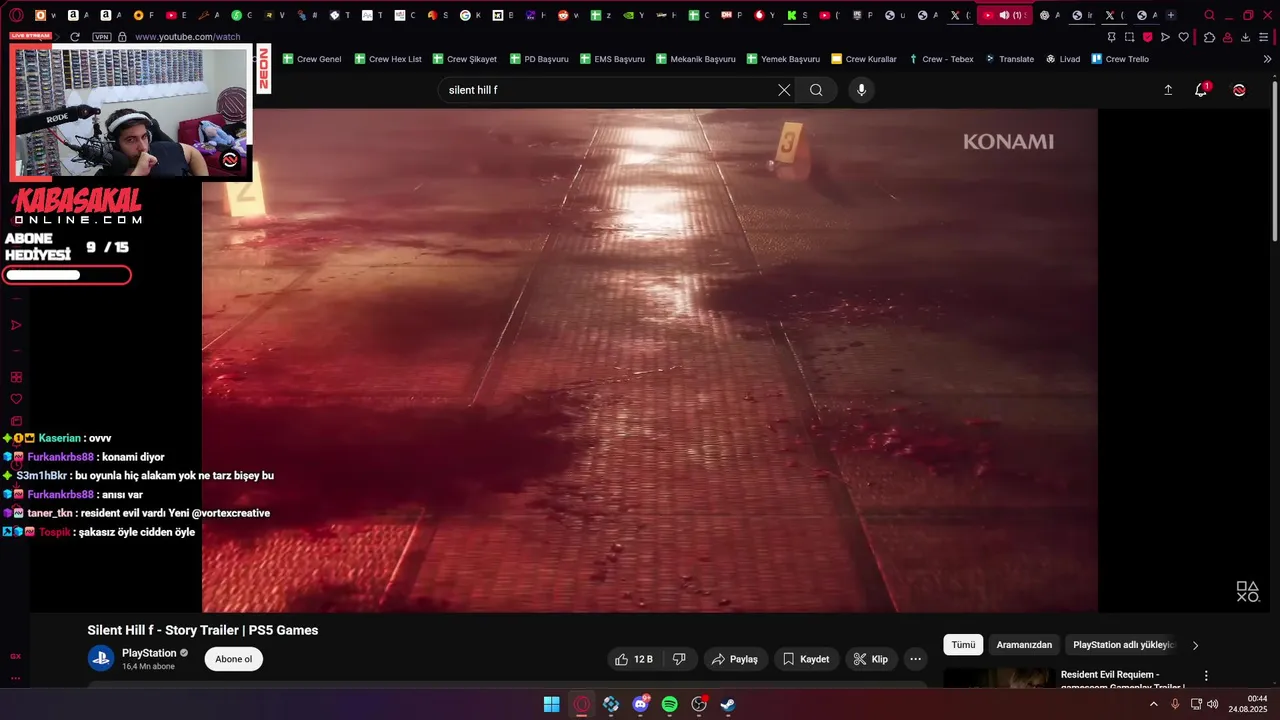Open the Yemek Başvuru bookmark
1280x720 pixels.
(x=783, y=59)
